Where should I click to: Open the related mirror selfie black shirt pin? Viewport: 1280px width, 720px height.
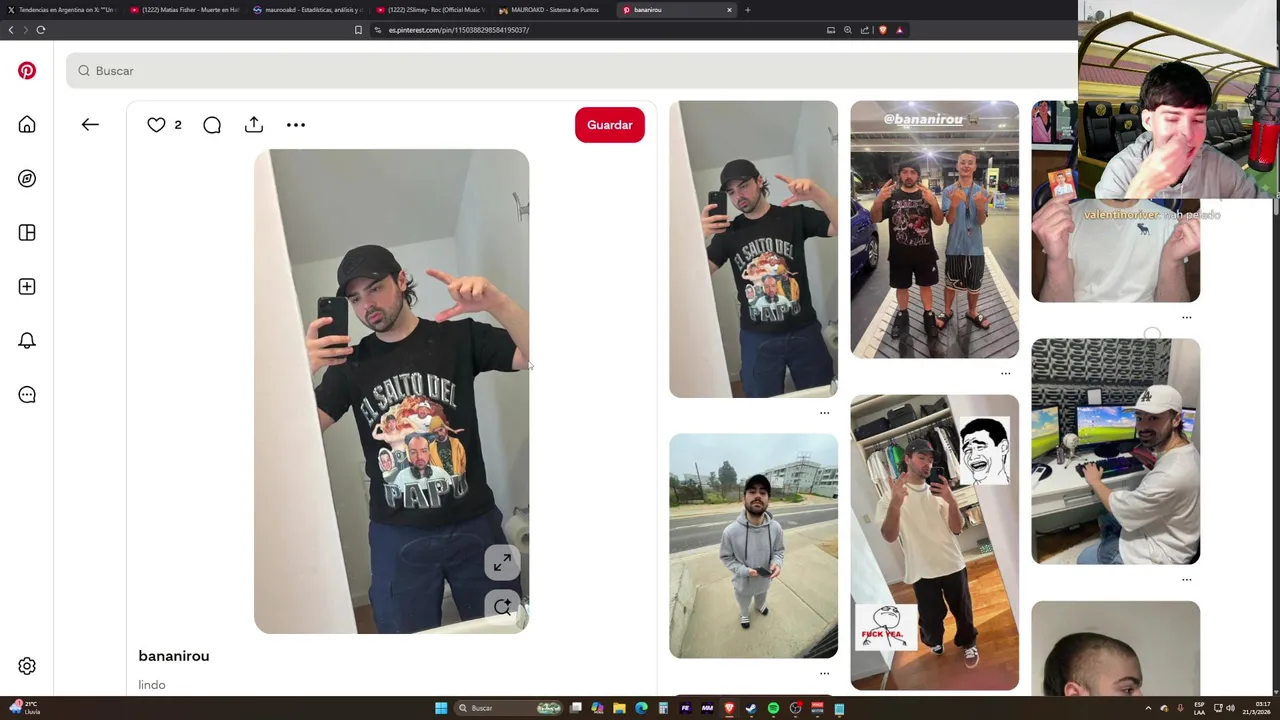753,249
